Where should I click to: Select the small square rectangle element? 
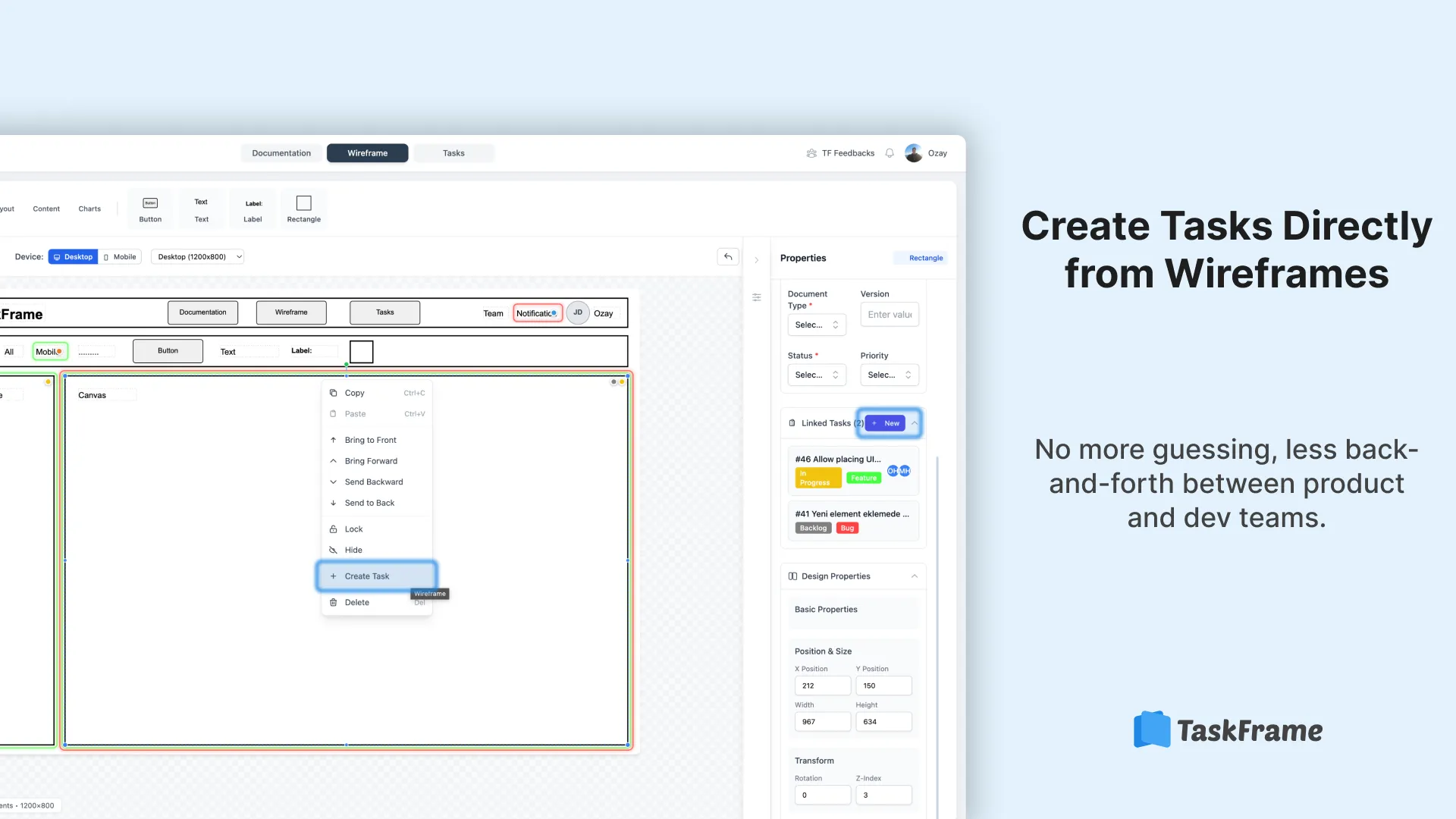coord(361,352)
